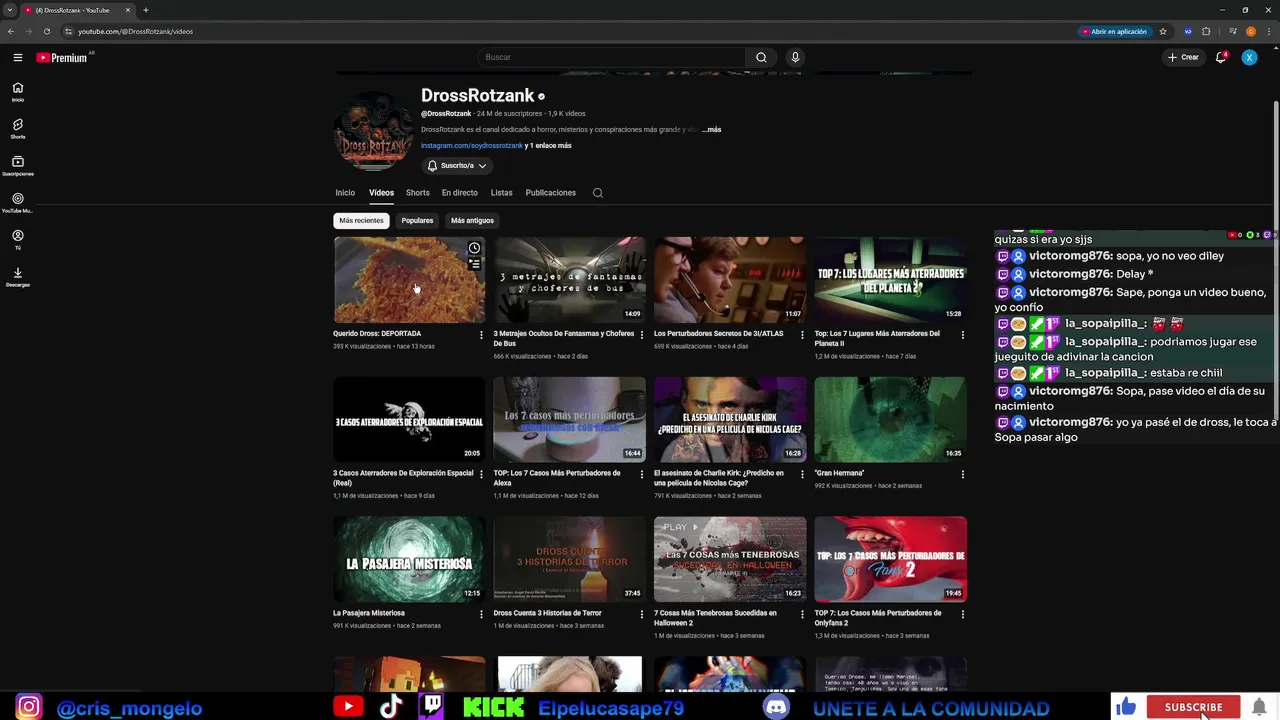Select the Videos channel tab
Viewport: 1280px width, 720px height.
(x=381, y=193)
